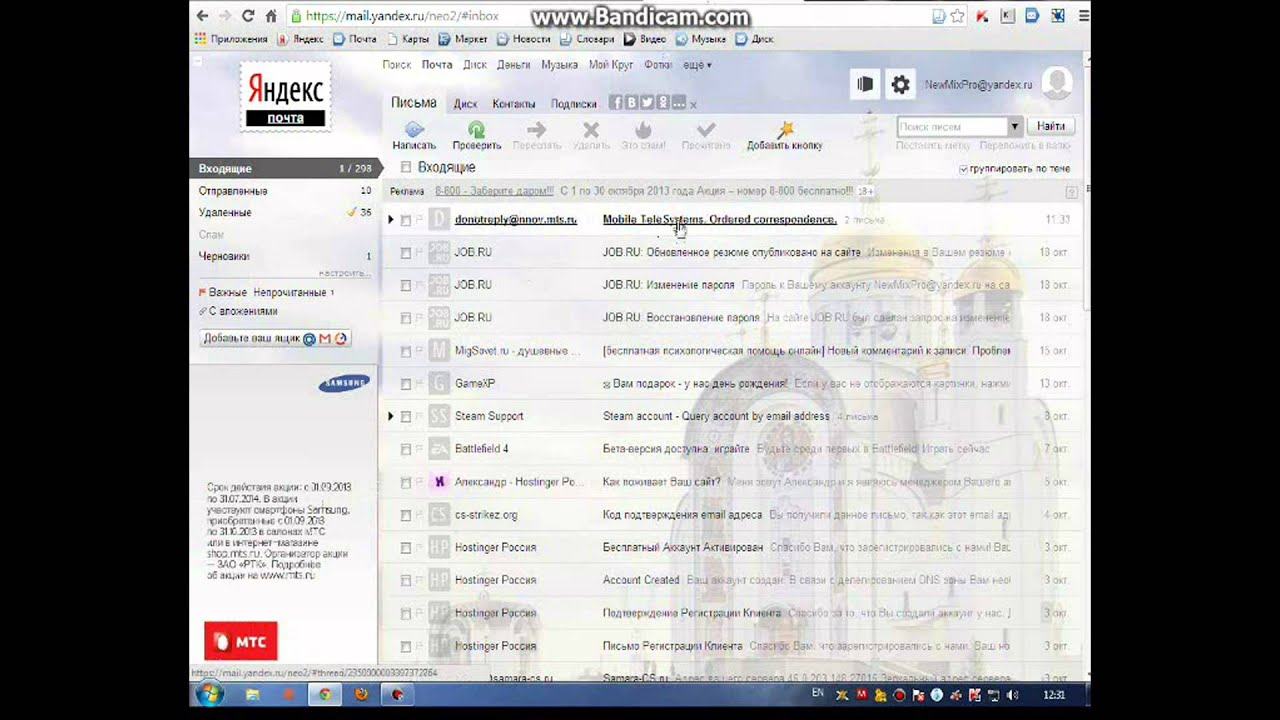Image resolution: width=1280 pixels, height=720 pixels.
Task: Go back using browser back arrow
Action: point(203,16)
